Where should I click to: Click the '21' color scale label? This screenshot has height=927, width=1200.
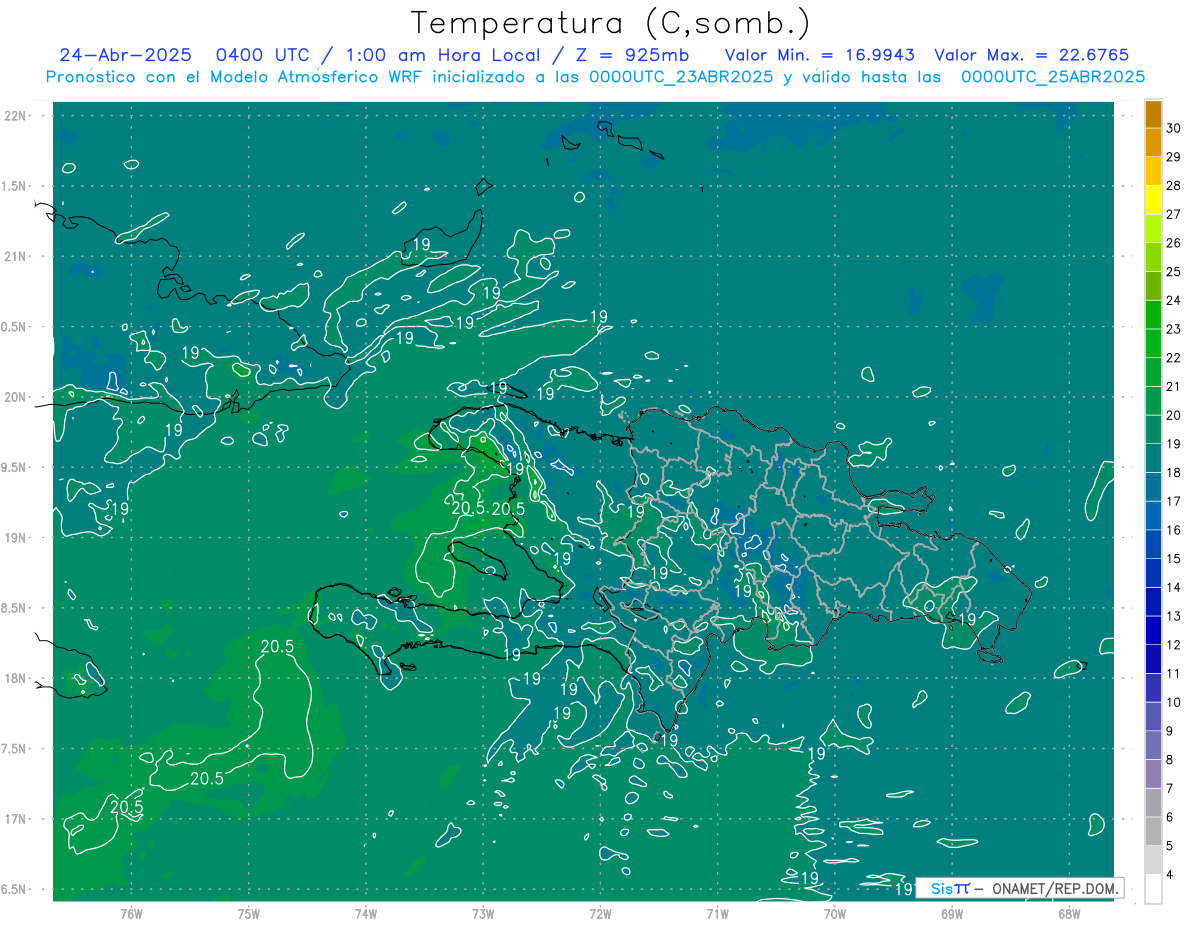point(1173,386)
